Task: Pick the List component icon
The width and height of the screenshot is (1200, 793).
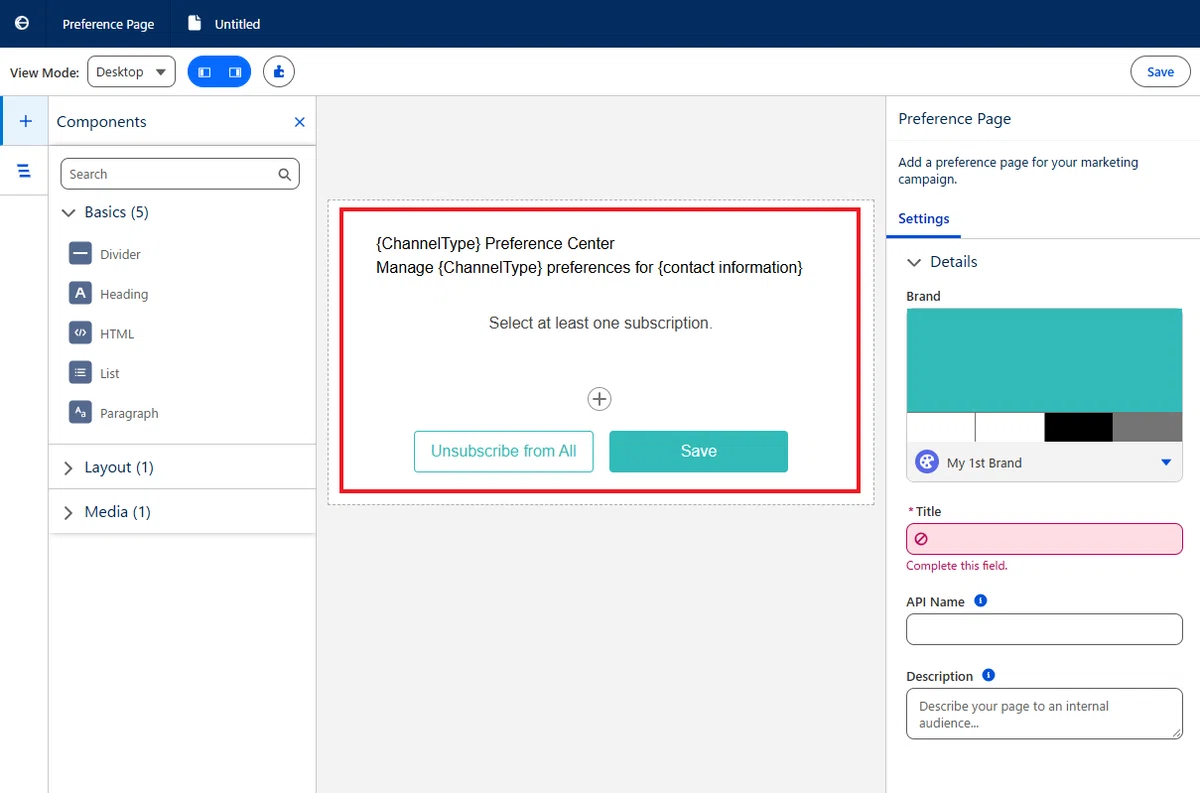Action: [80, 373]
